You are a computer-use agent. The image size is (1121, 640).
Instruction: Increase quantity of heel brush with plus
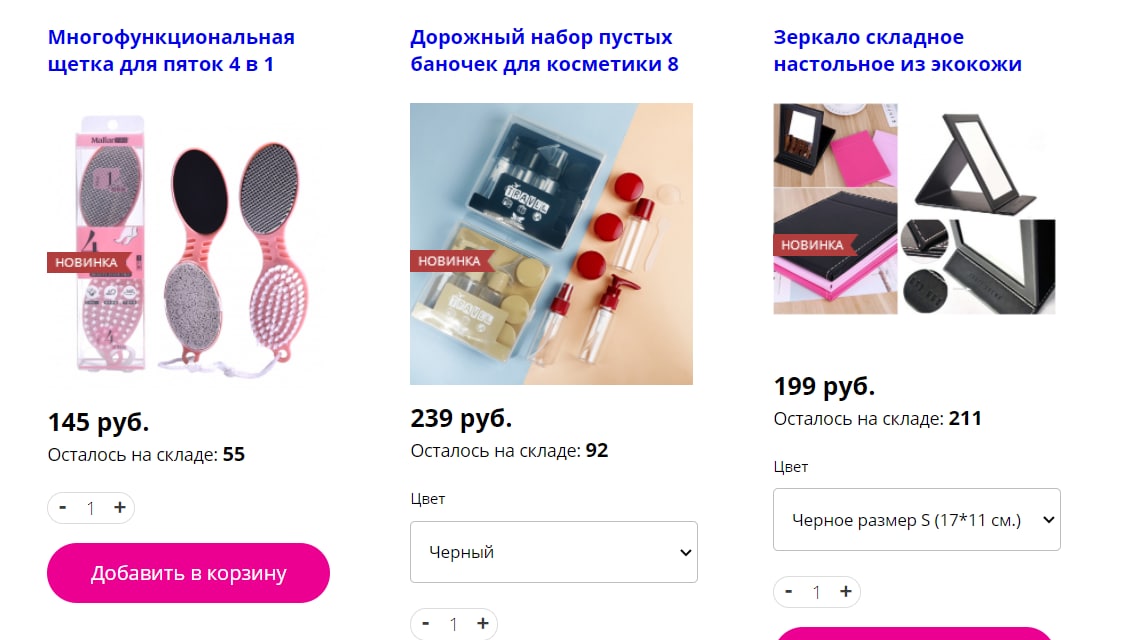[x=119, y=508]
